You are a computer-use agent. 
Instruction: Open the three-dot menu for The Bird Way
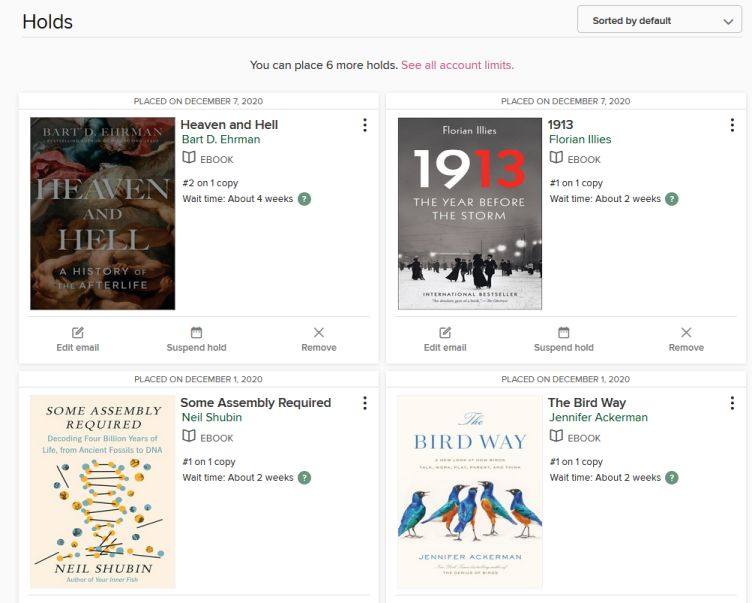point(732,403)
